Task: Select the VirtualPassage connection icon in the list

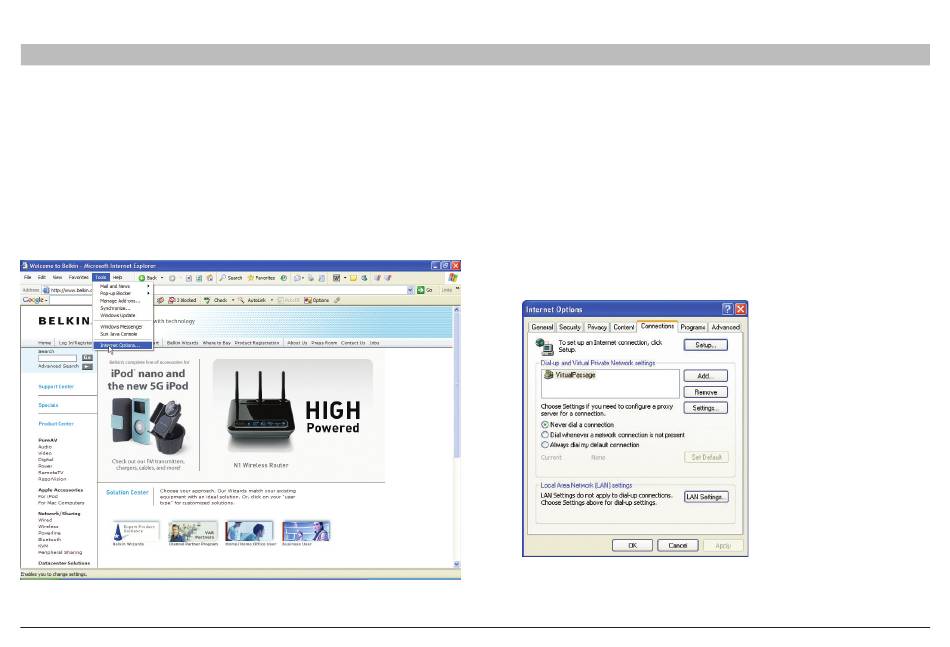Action: tap(548, 375)
